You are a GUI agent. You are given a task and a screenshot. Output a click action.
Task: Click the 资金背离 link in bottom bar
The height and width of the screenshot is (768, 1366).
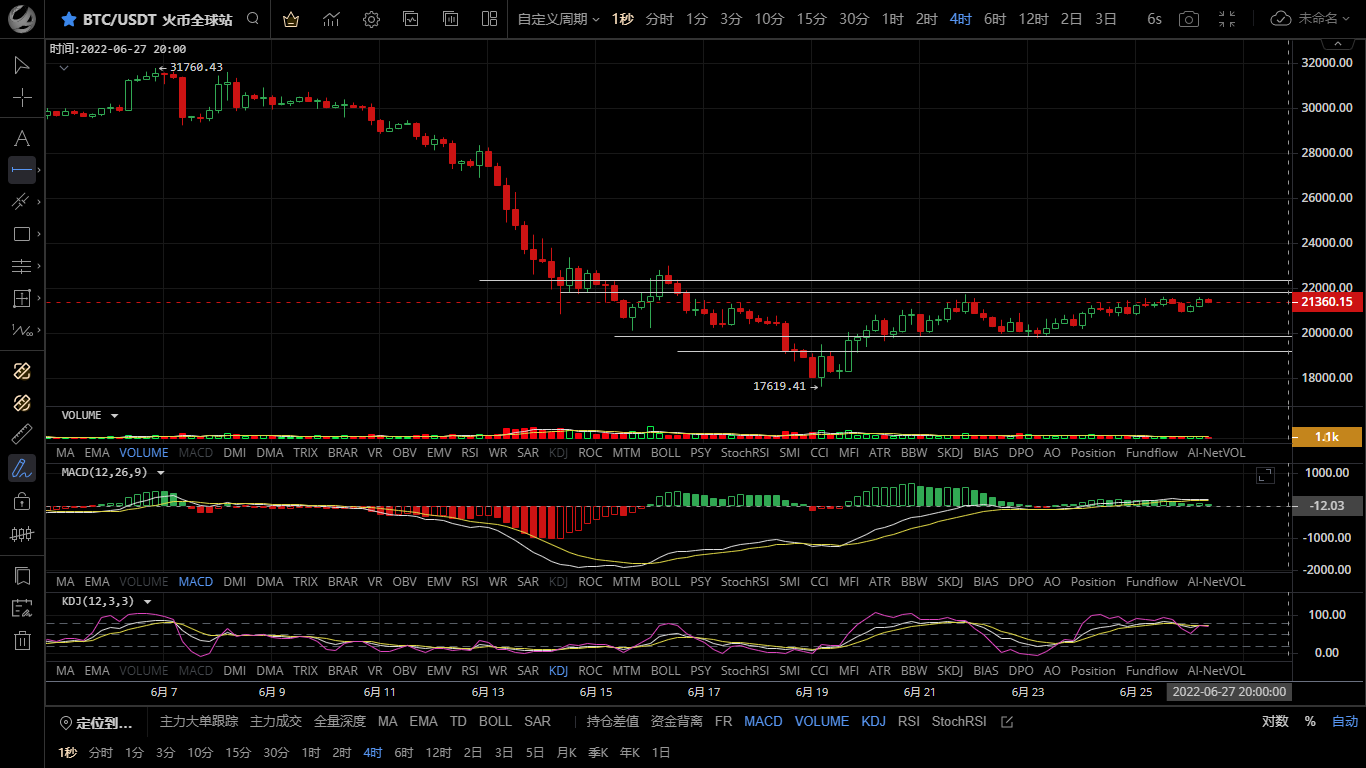coord(676,721)
